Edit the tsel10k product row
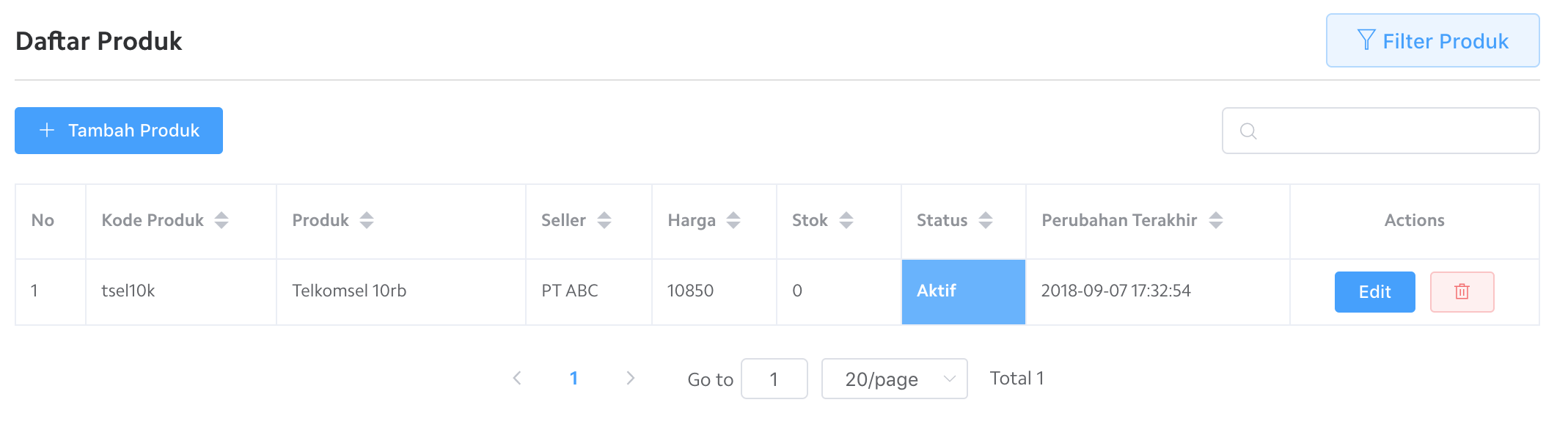Image resolution: width=1568 pixels, height=430 pixels. pyautogui.click(x=1374, y=291)
